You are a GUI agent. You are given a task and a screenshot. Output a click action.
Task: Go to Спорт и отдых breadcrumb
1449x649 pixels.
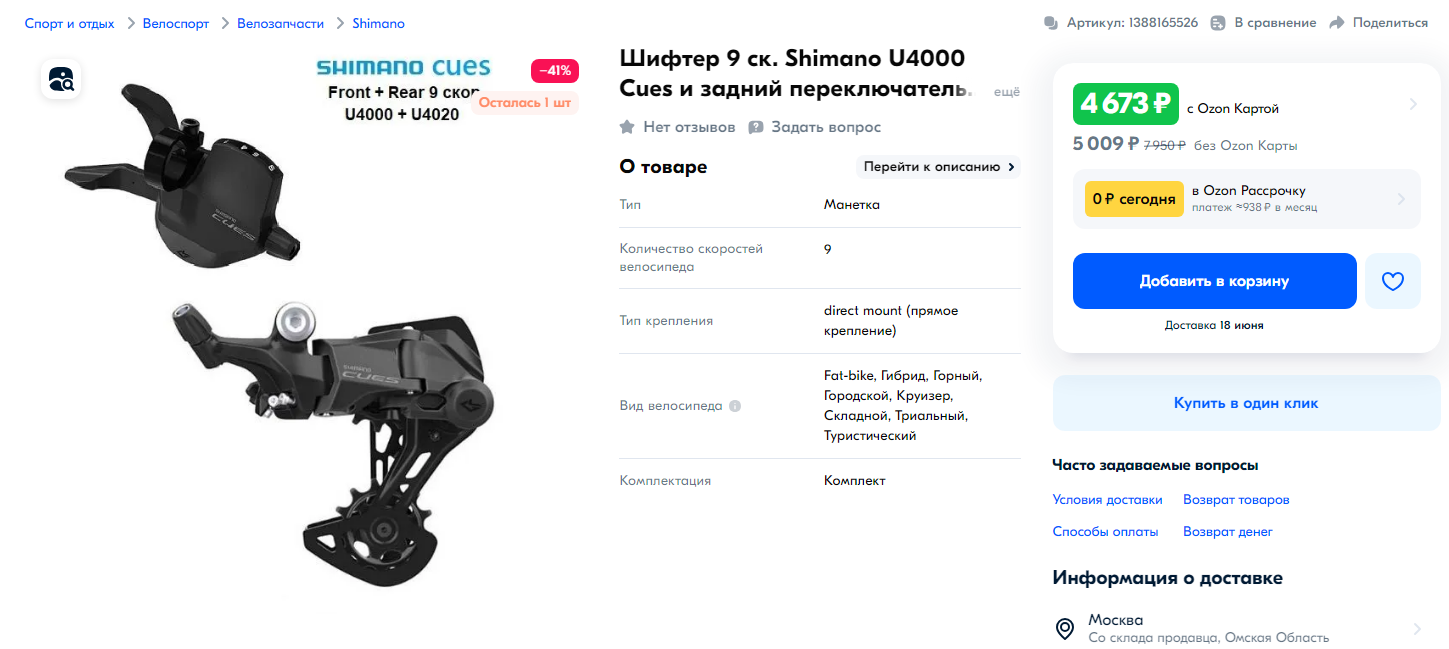click(70, 23)
